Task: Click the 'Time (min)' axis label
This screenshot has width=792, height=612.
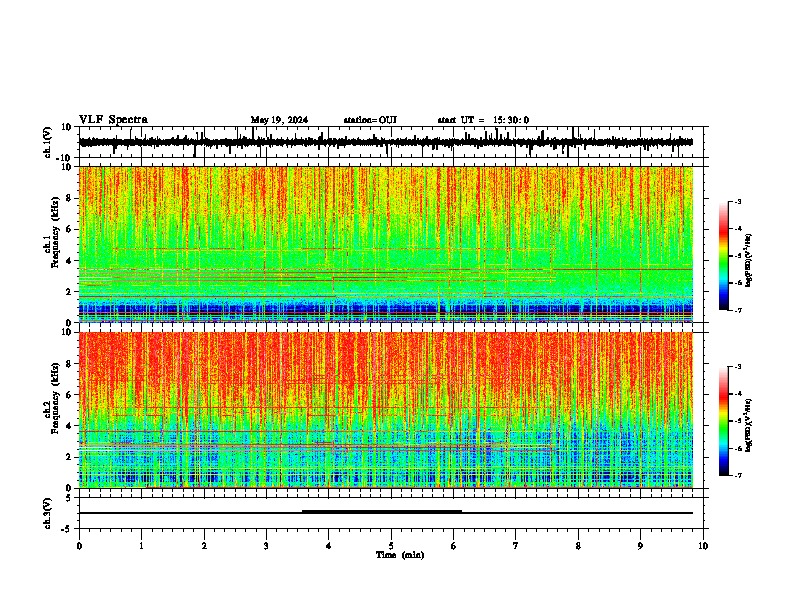Action: [x=400, y=555]
